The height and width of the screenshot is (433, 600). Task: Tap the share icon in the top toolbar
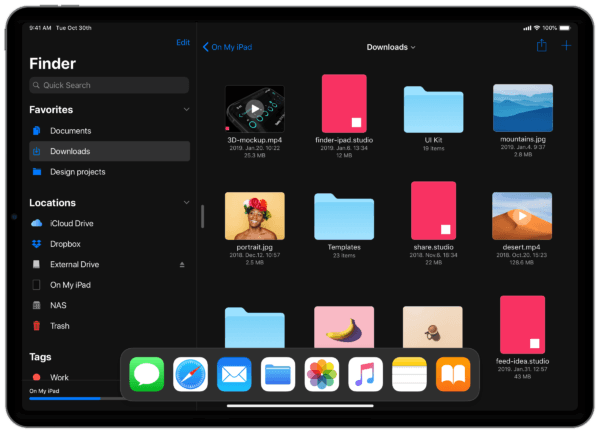point(542,46)
